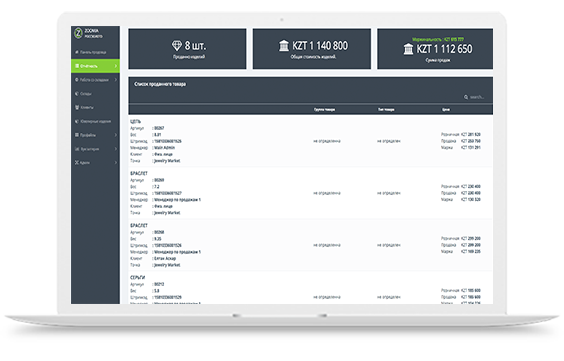Focus the search field in the sold list panel

click(x=477, y=97)
